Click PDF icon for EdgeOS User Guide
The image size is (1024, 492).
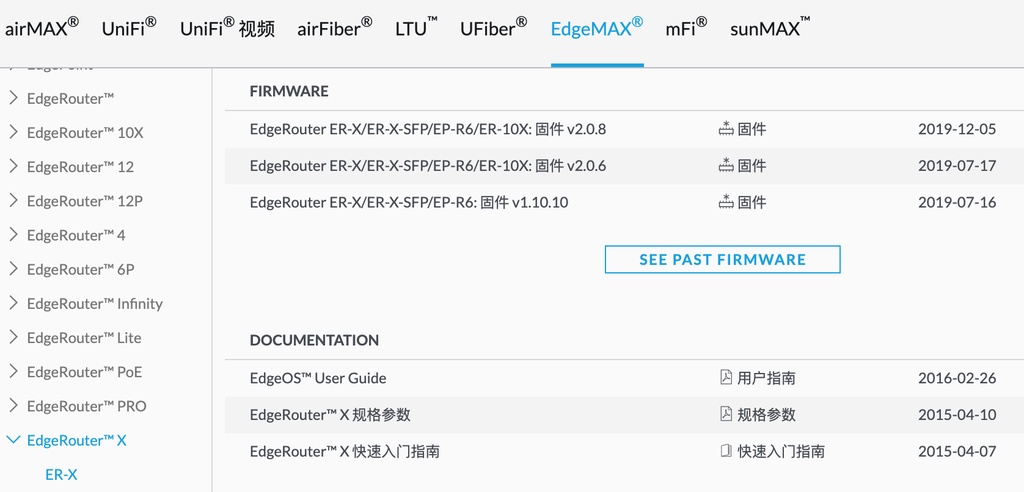click(726, 378)
